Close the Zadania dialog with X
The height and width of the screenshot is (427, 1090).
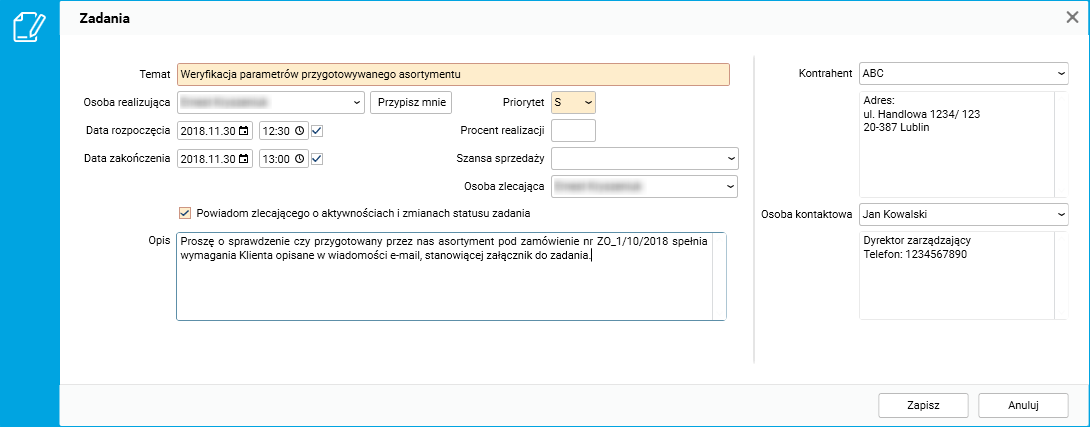pos(1072,17)
